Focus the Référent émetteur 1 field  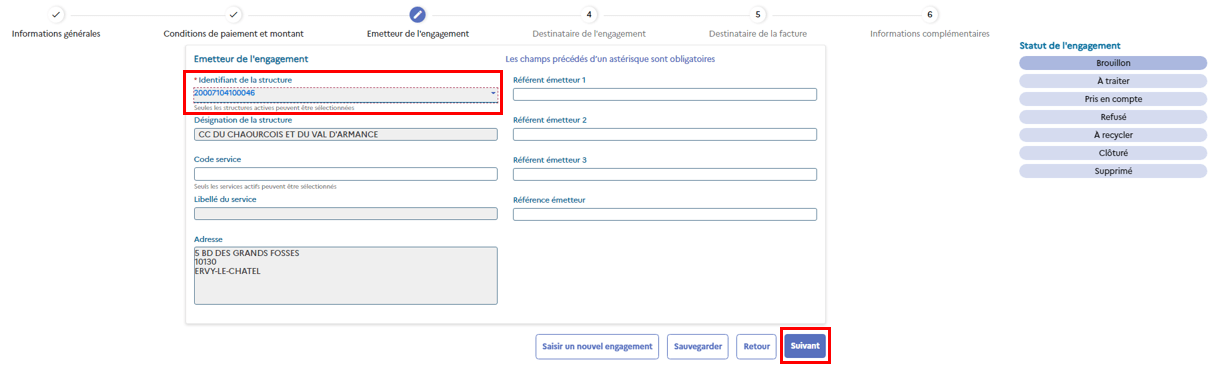click(x=665, y=95)
